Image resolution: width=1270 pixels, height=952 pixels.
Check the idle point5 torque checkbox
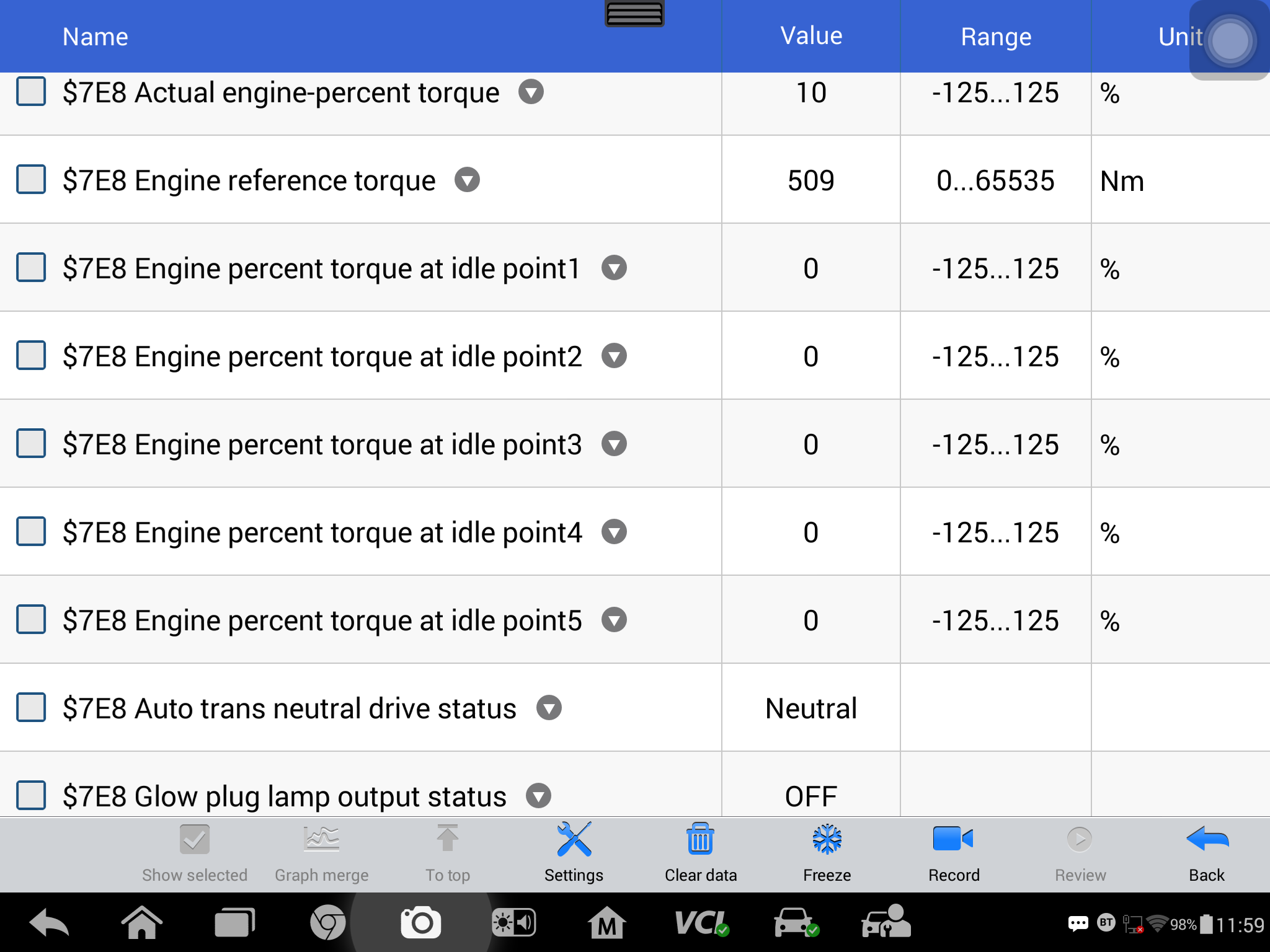click(x=31, y=620)
